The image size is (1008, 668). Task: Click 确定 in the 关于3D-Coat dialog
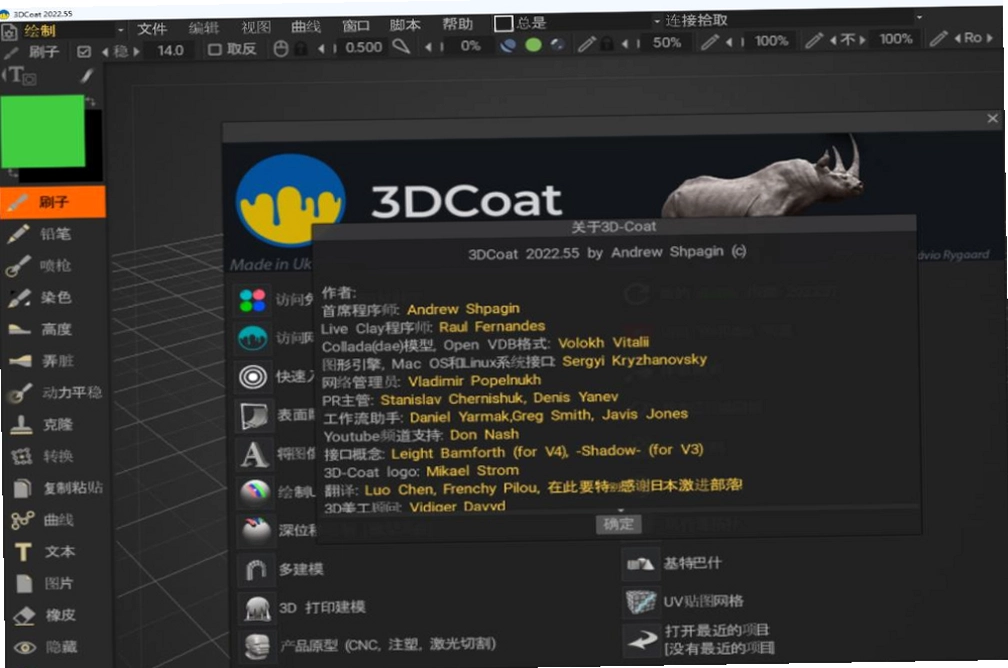[618, 524]
